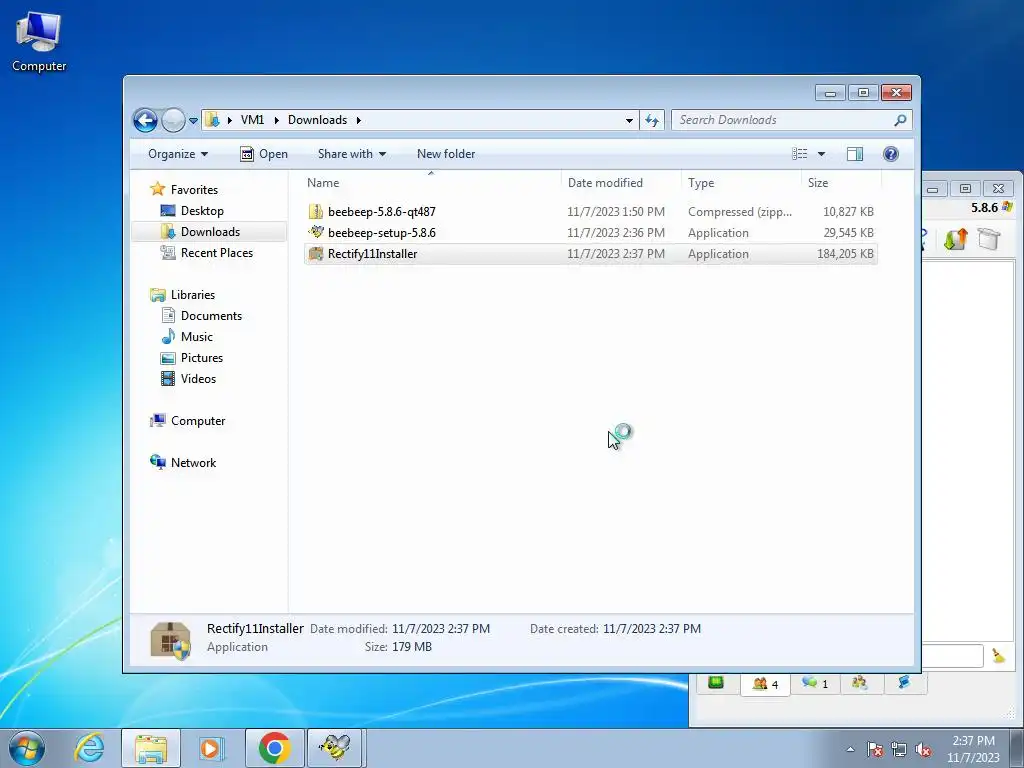
Task: Open the Music library
Action: tap(197, 336)
